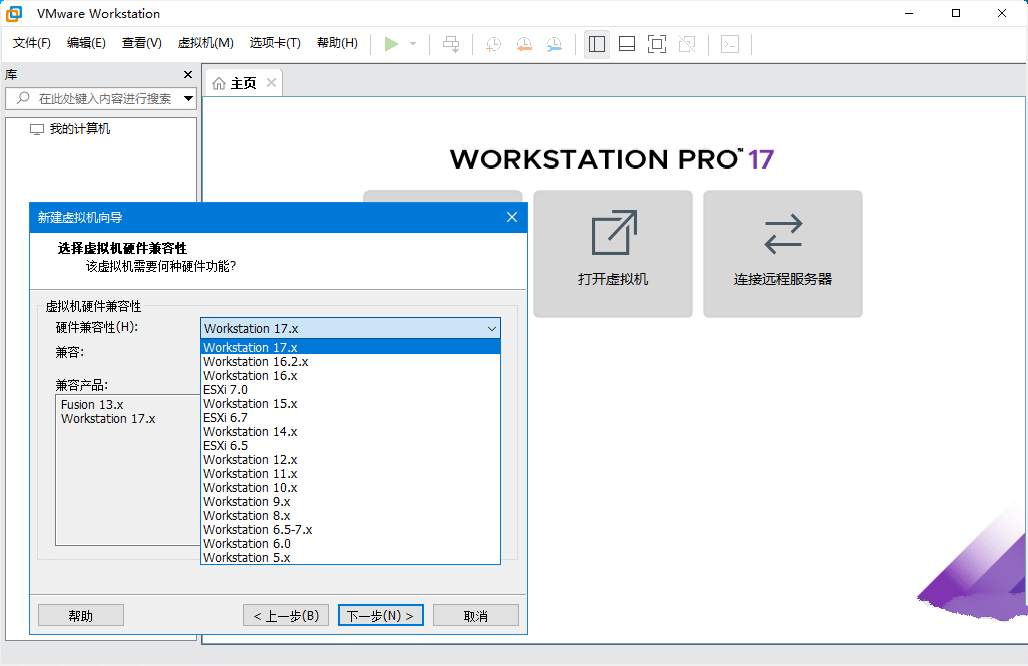The image size is (1028, 666).
Task: Open the 虚拟机(M) menu
Action: click(205, 43)
